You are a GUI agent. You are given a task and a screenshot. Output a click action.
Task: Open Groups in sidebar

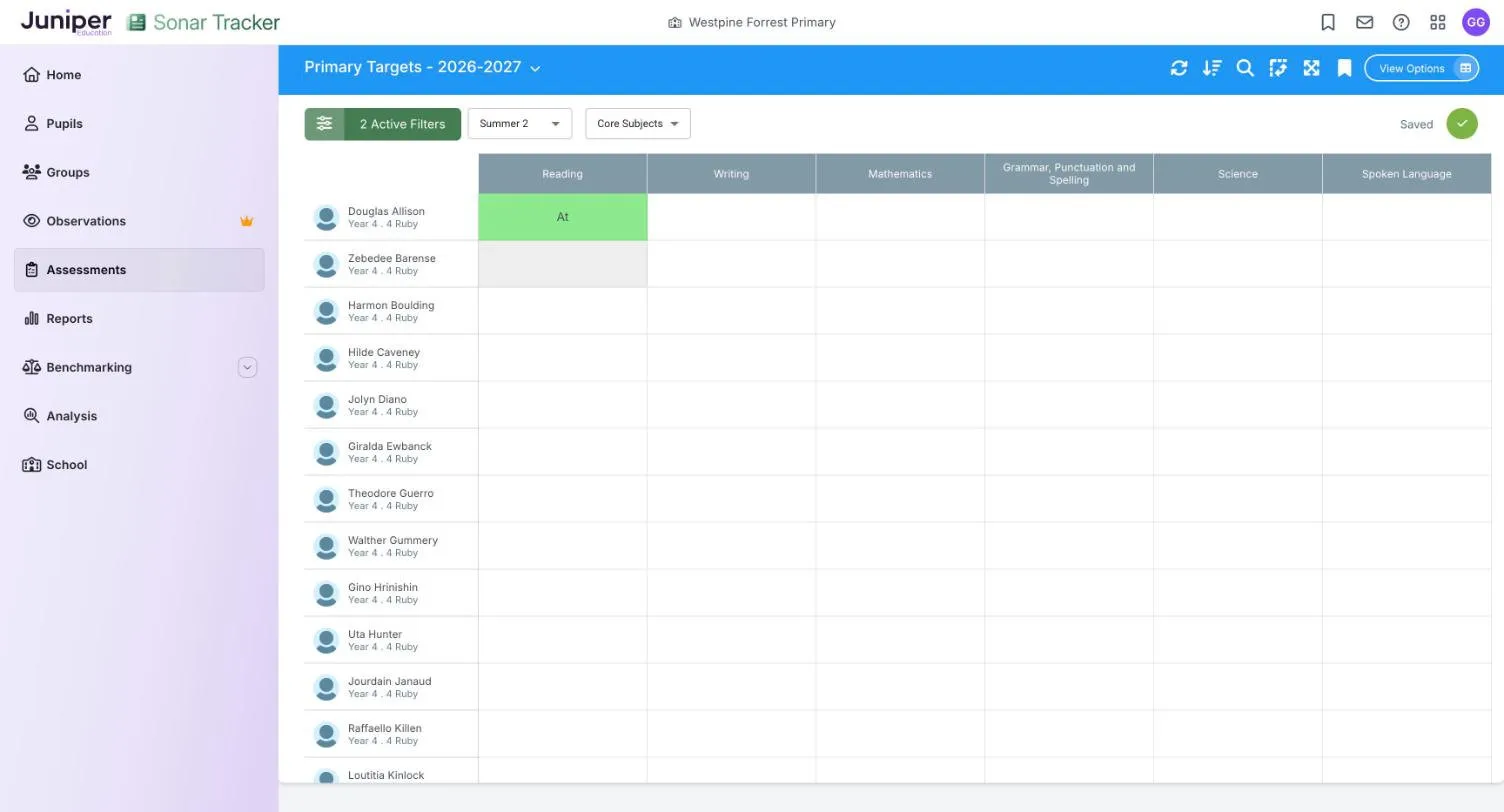[139, 172]
